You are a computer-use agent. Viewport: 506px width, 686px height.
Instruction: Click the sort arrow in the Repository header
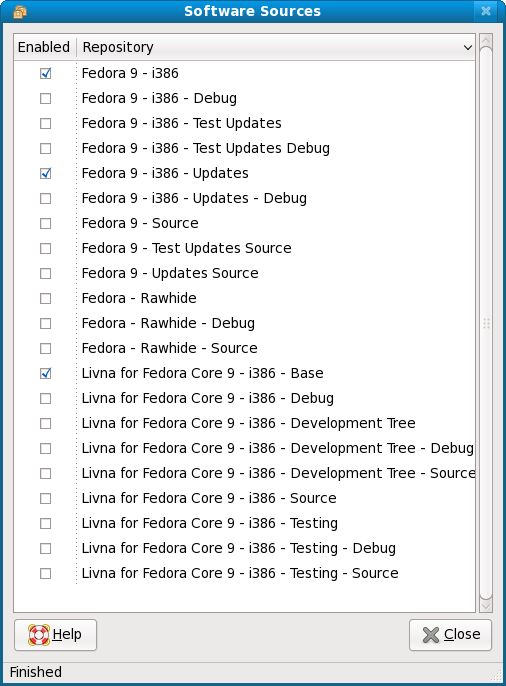[x=468, y=47]
